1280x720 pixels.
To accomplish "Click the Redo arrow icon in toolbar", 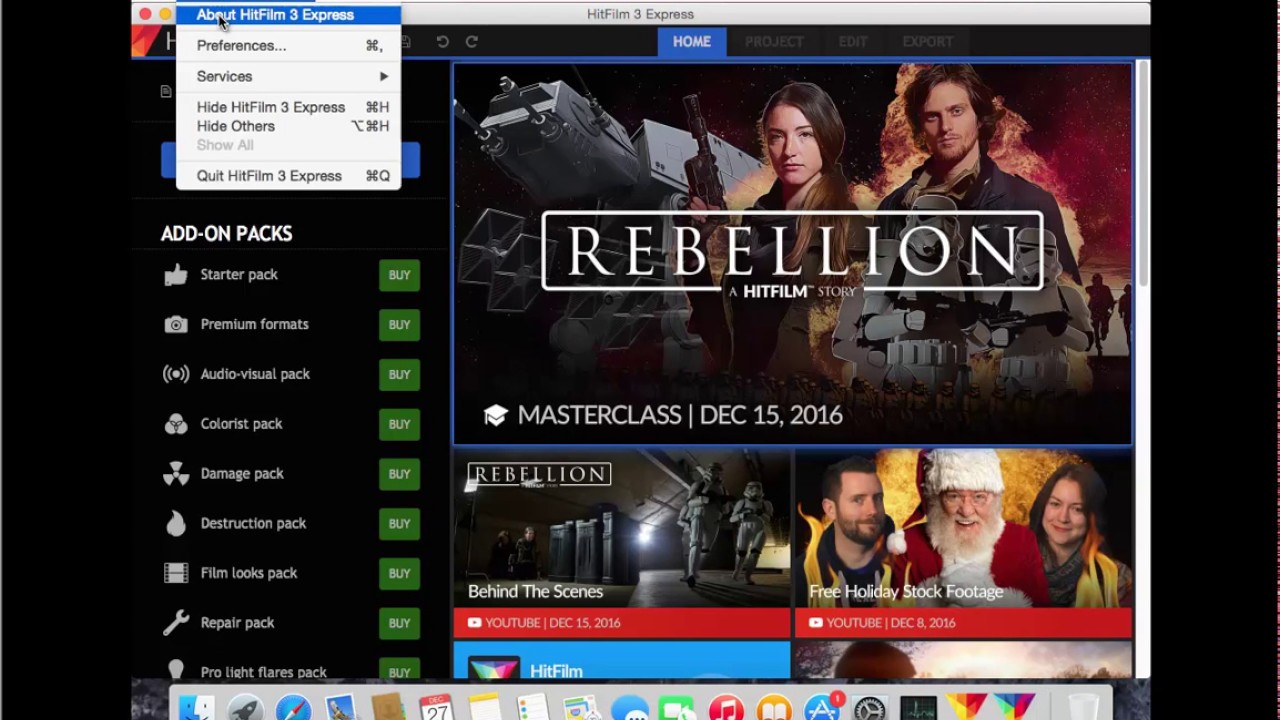I will pyautogui.click(x=472, y=42).
